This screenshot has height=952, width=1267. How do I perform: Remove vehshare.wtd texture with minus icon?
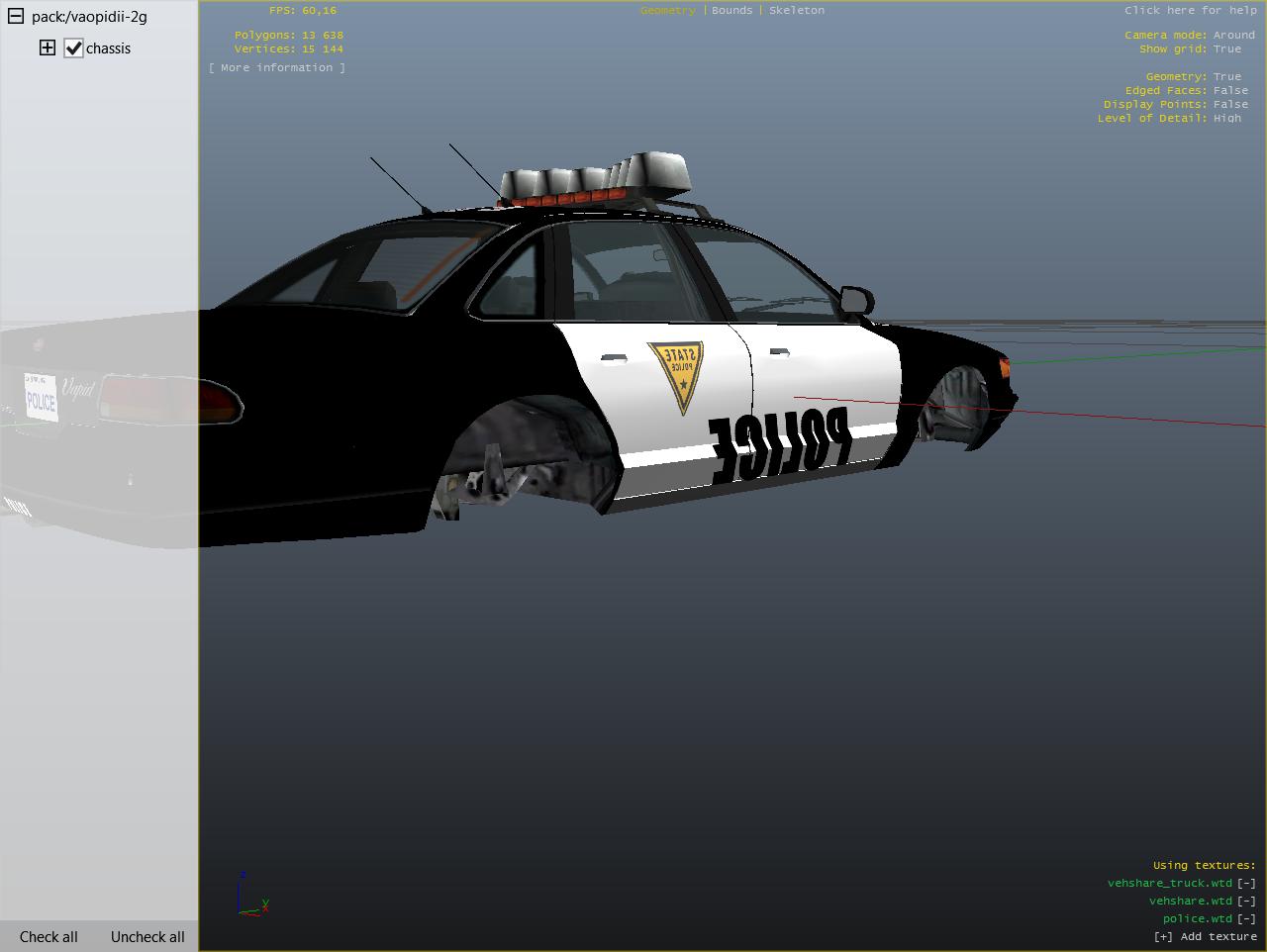(x=1246, y=901)
